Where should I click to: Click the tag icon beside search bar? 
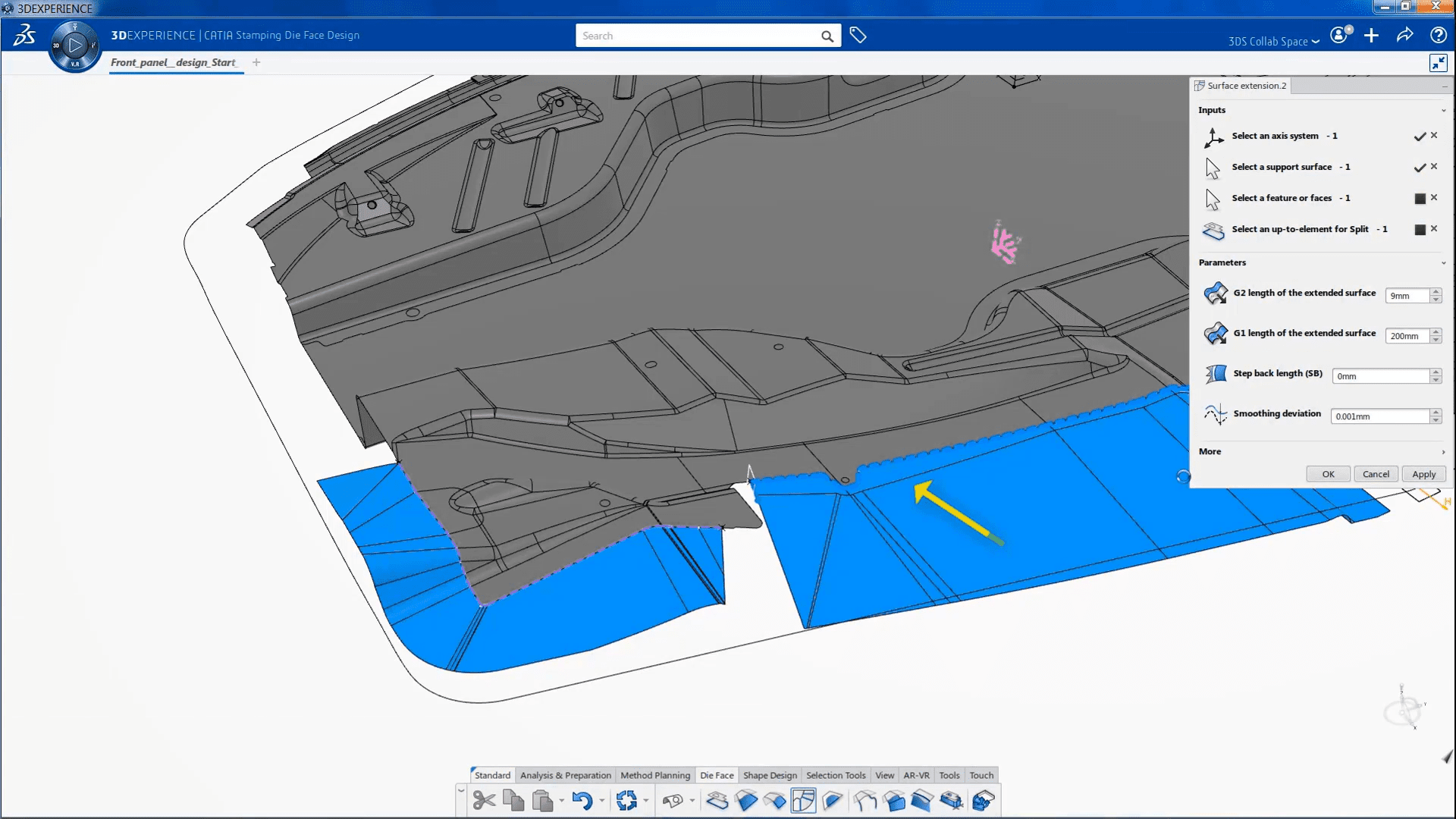point(858,36)
